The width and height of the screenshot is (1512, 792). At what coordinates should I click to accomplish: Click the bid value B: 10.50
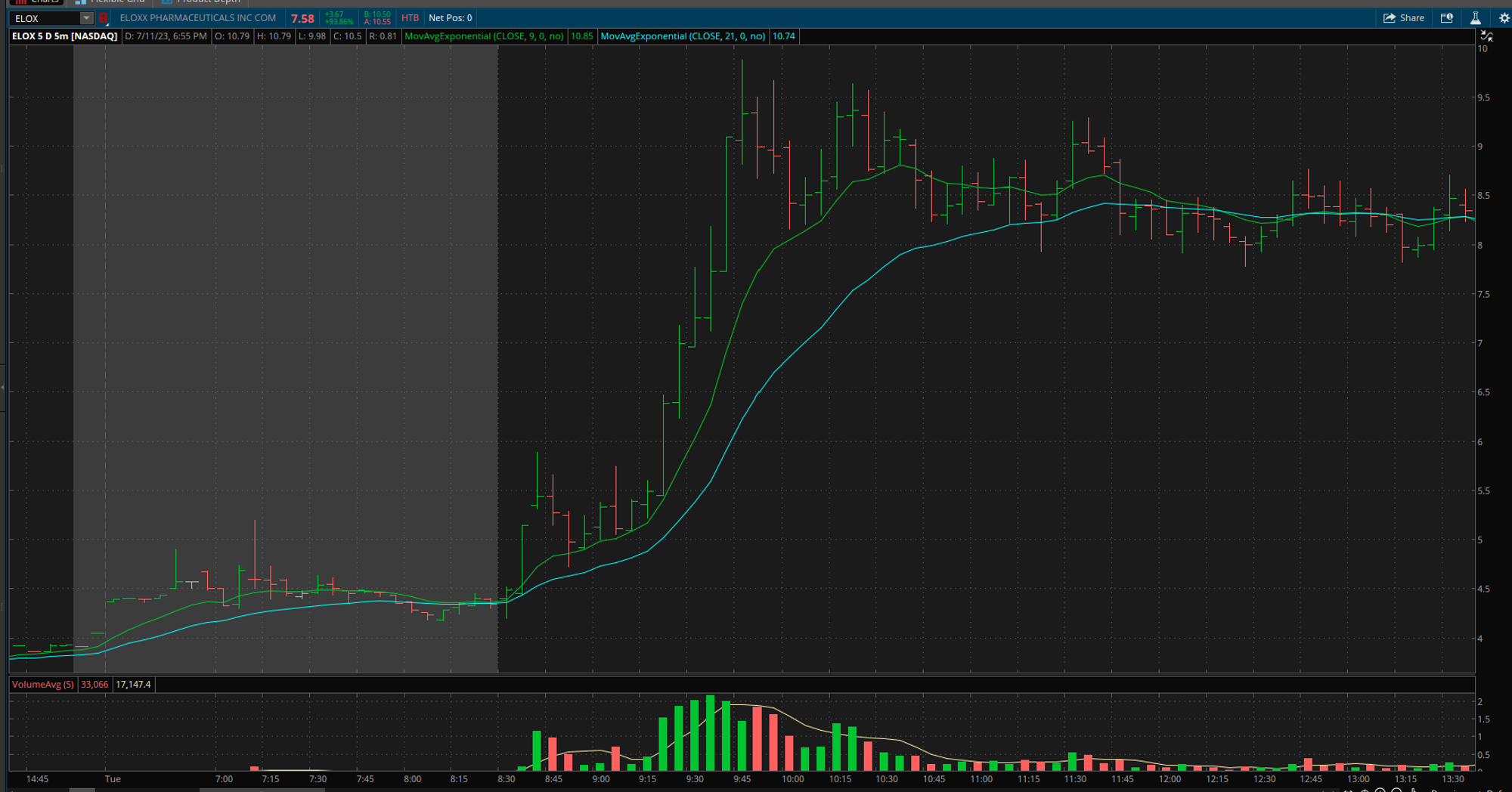(377, 14)
